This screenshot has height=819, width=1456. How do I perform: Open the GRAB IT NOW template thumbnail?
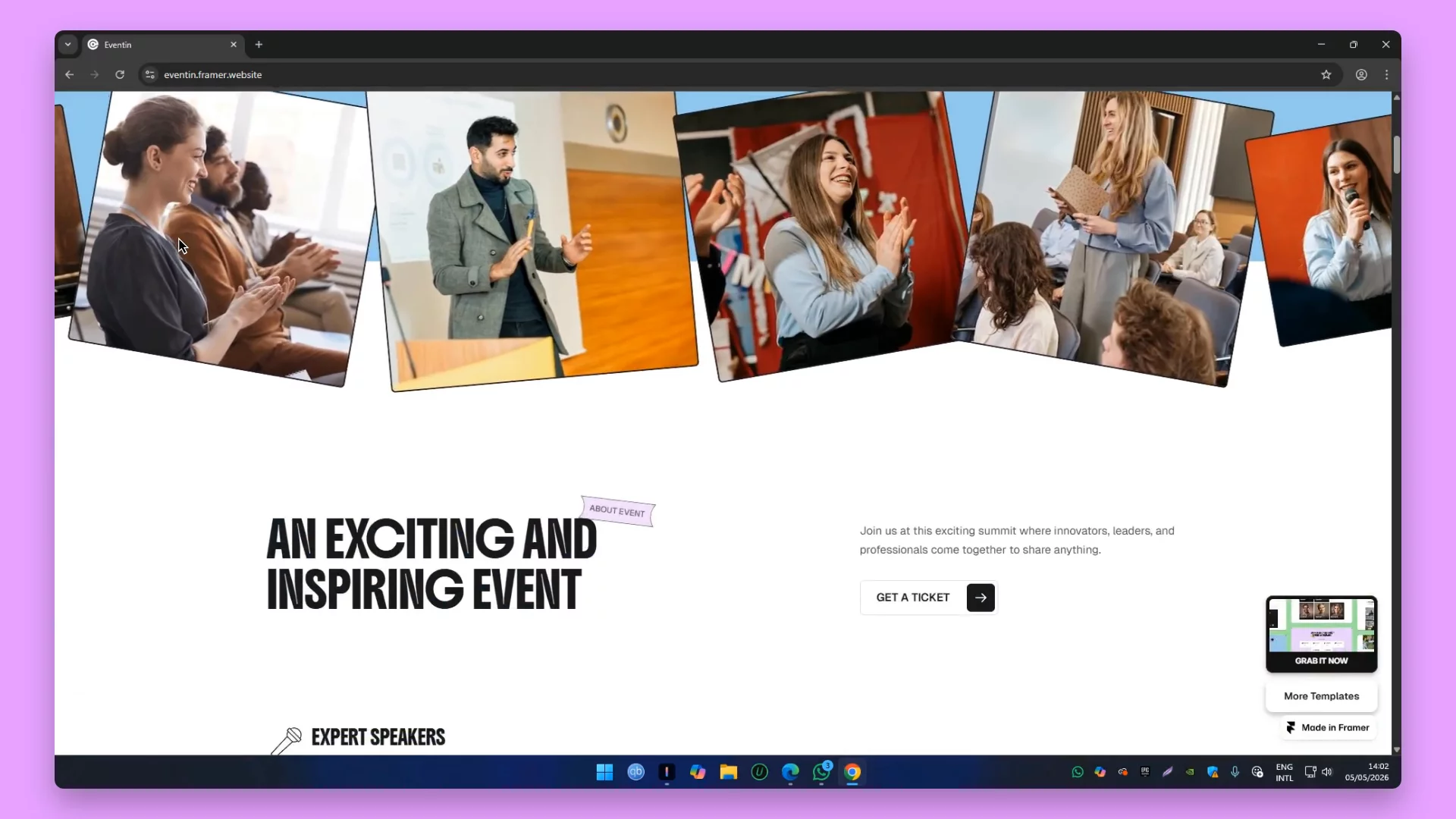[x=1321, y=634]
